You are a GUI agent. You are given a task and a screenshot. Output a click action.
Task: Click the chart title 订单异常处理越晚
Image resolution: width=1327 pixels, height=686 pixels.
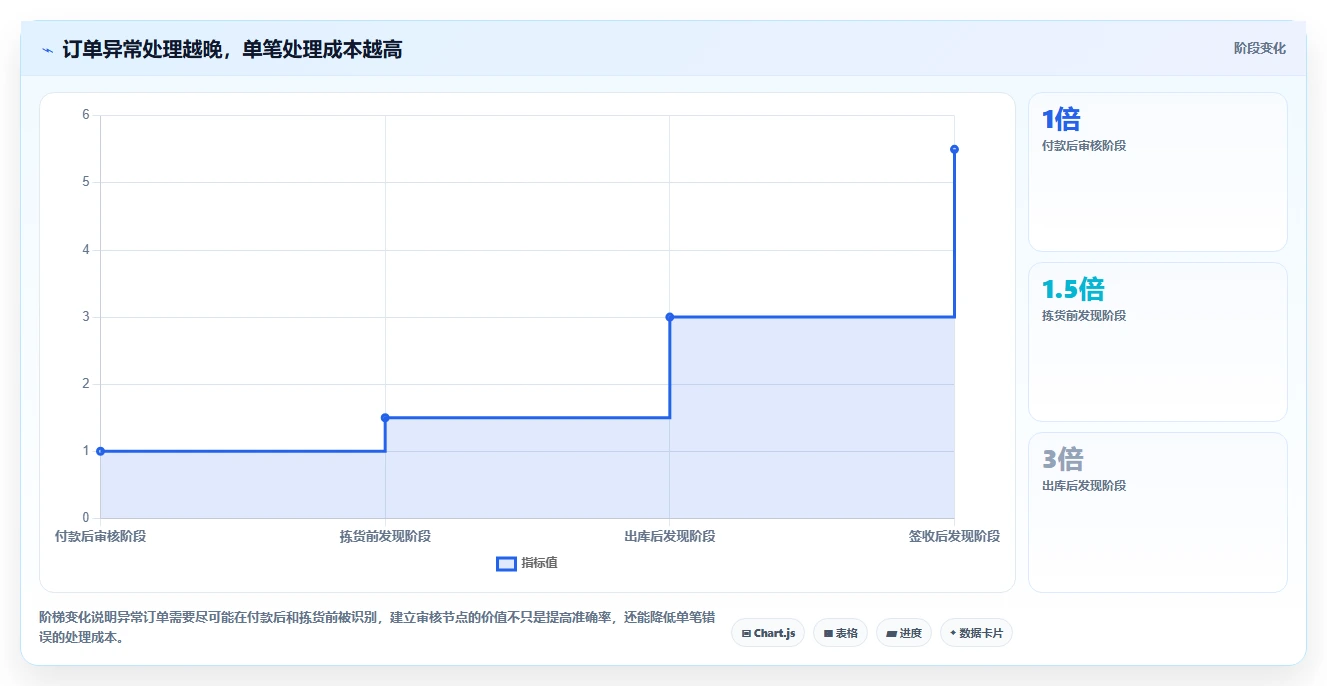(231, 49)
